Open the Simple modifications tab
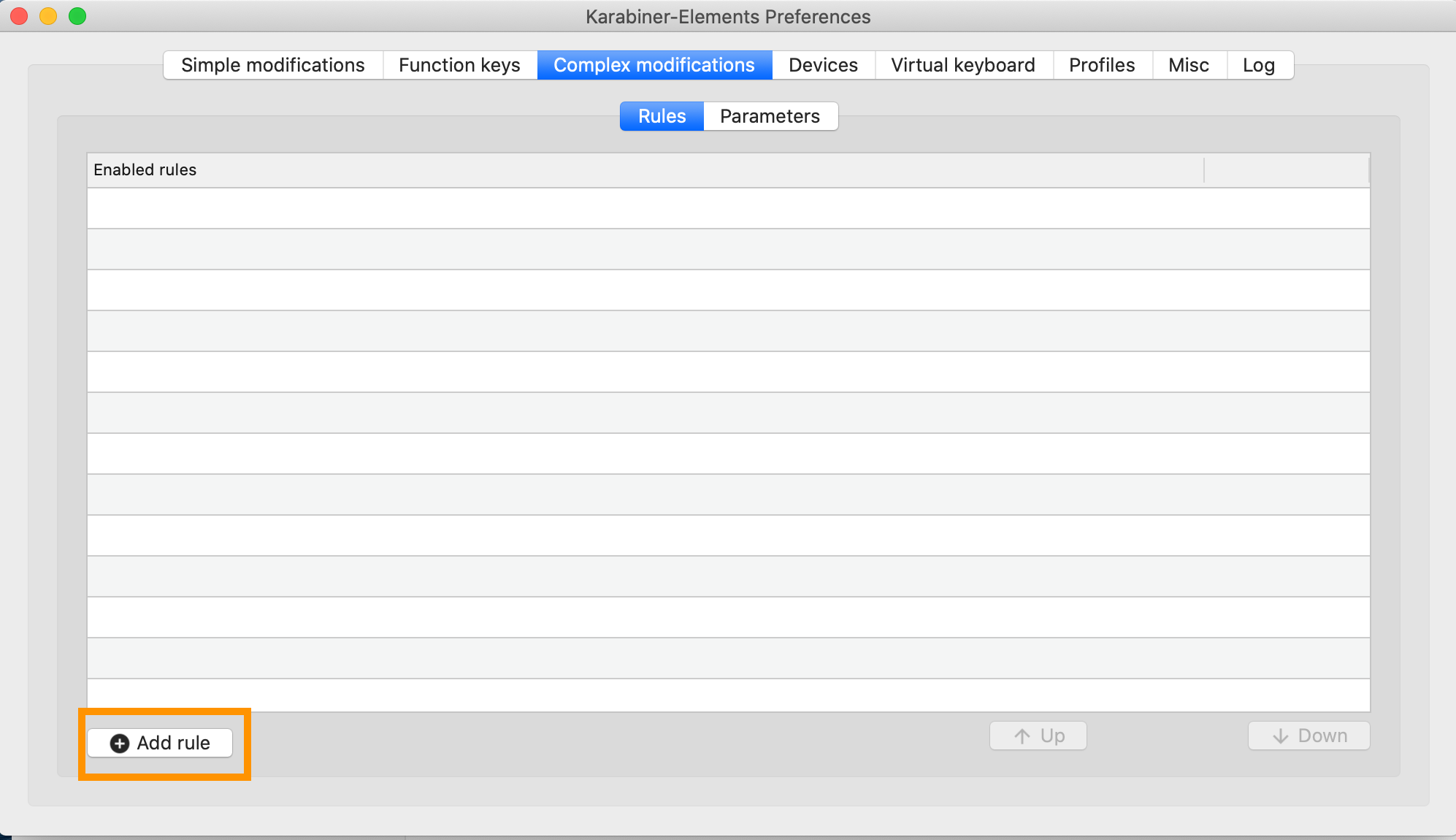The height and width of the screenshot is (840, 1456). pyautogui.click(x=273, y=65)
